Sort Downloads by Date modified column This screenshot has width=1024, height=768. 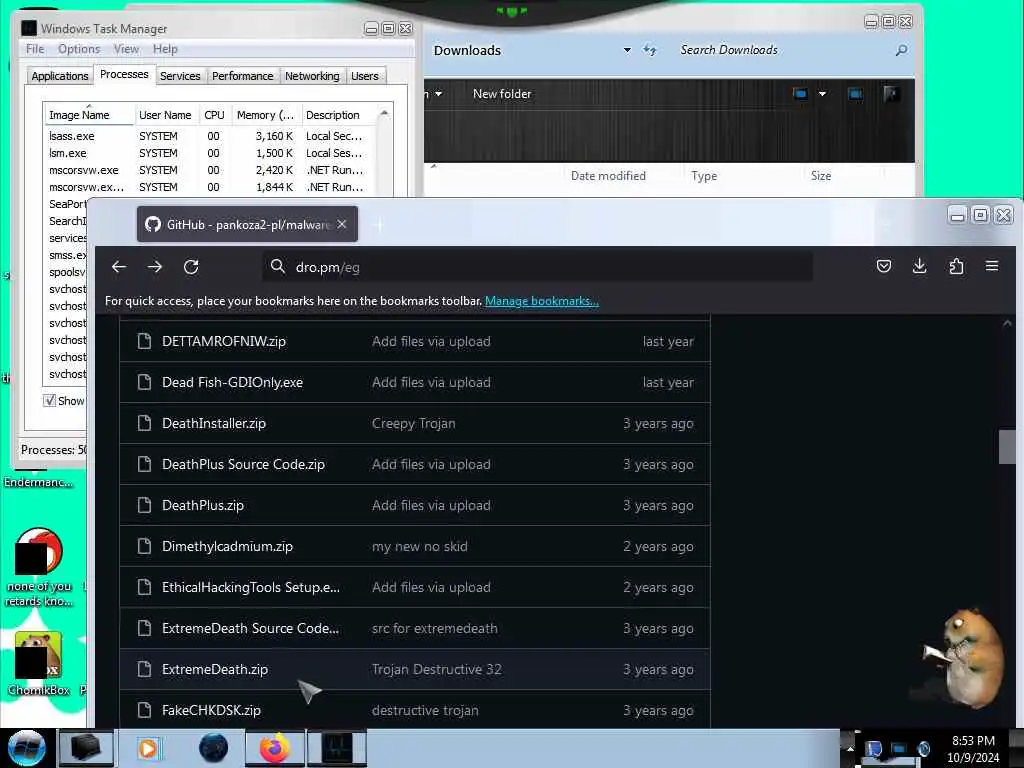[x=608, y=176]
